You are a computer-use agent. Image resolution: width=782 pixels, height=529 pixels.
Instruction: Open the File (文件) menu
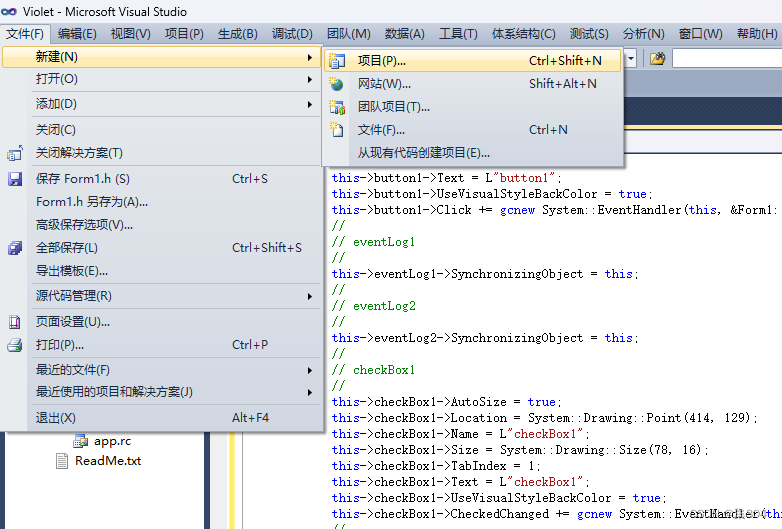coord(25,34)
